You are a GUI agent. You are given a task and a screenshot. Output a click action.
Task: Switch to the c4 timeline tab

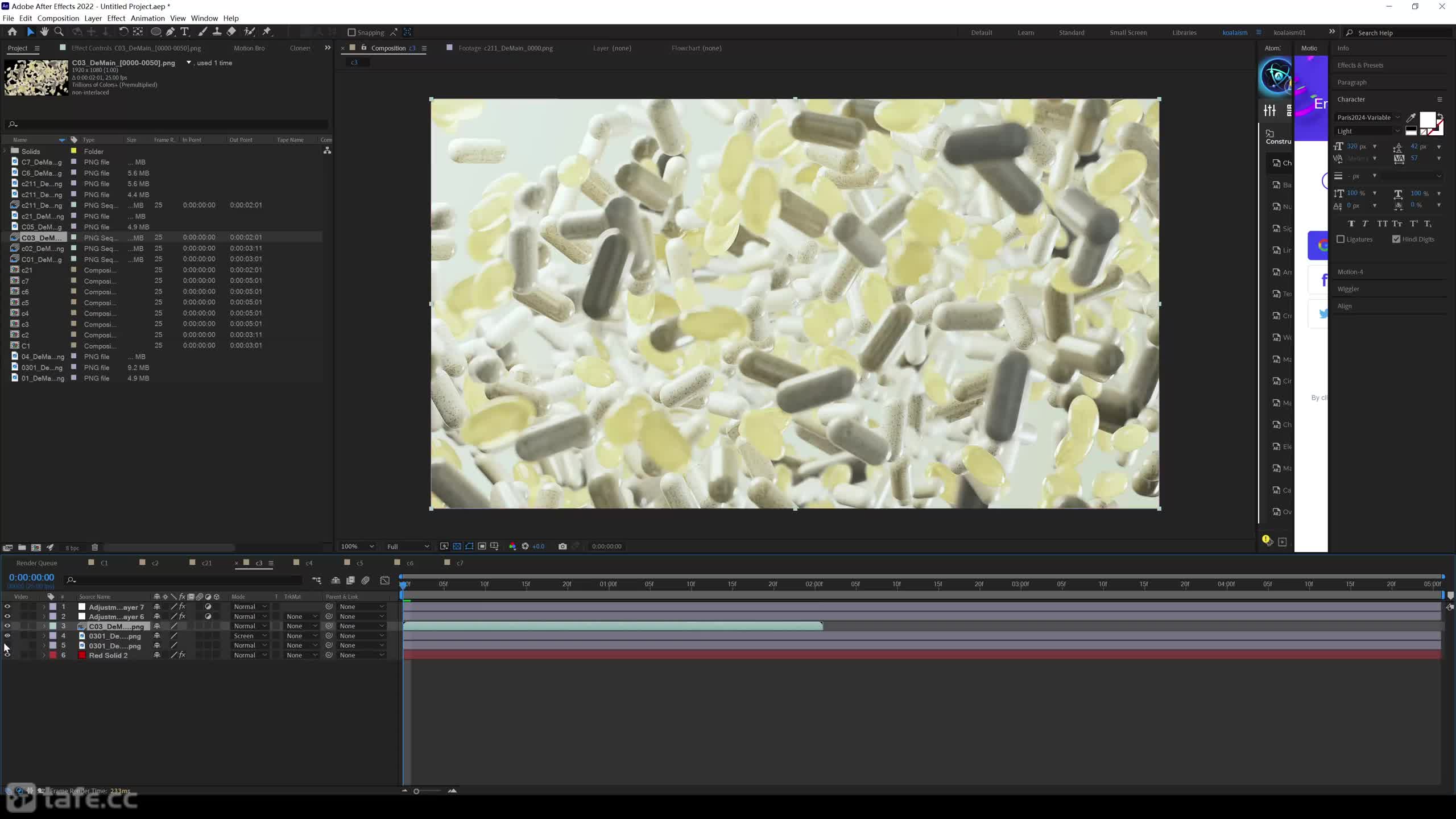click(x=309, y=563)
